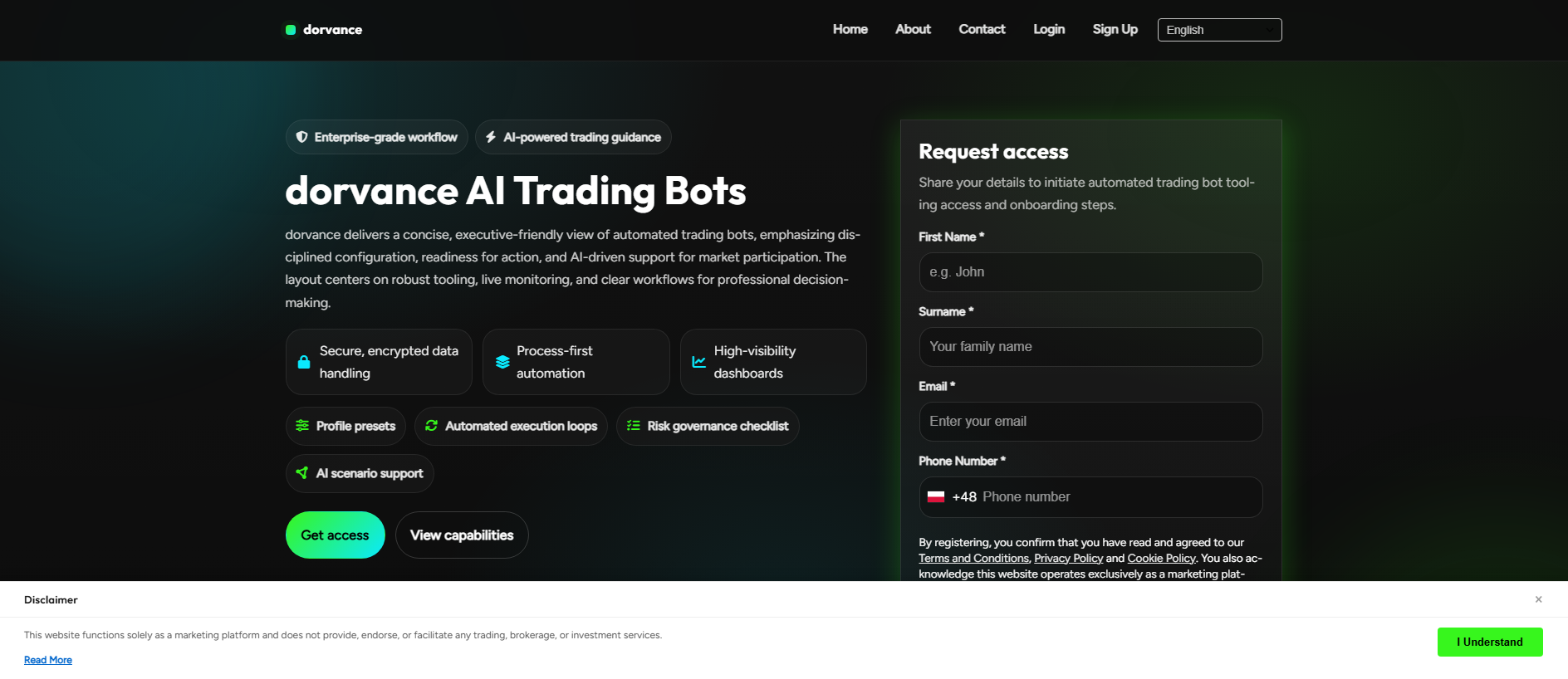Click the View capabilities button

point(462,535)
